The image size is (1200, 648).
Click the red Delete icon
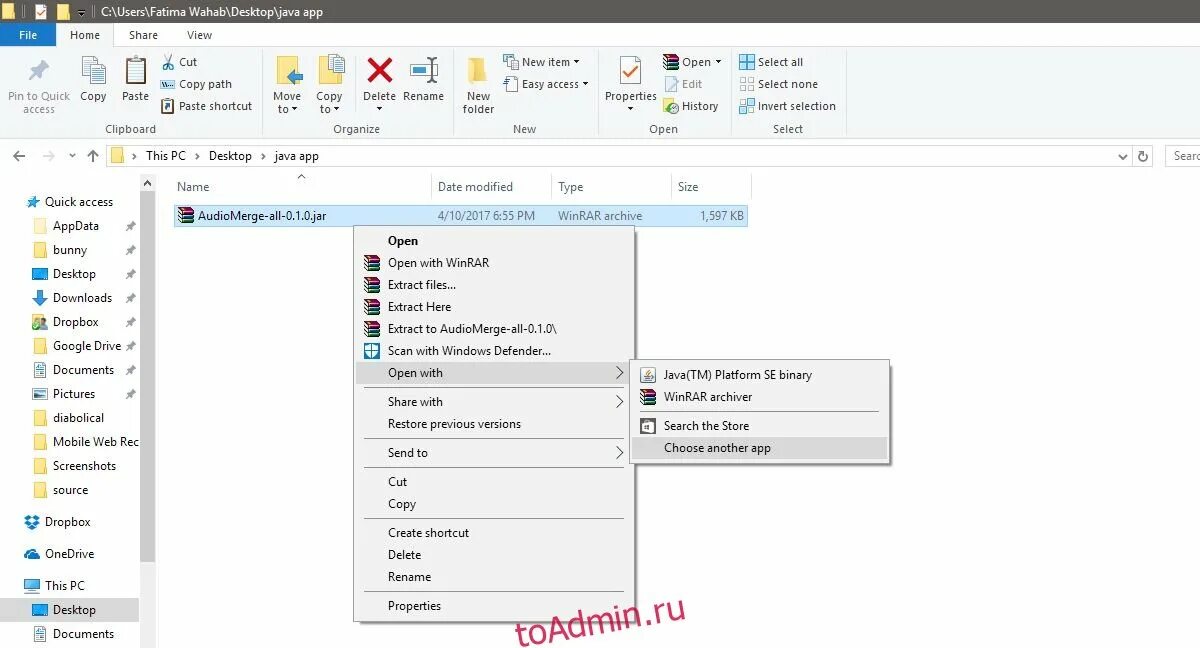379,71
